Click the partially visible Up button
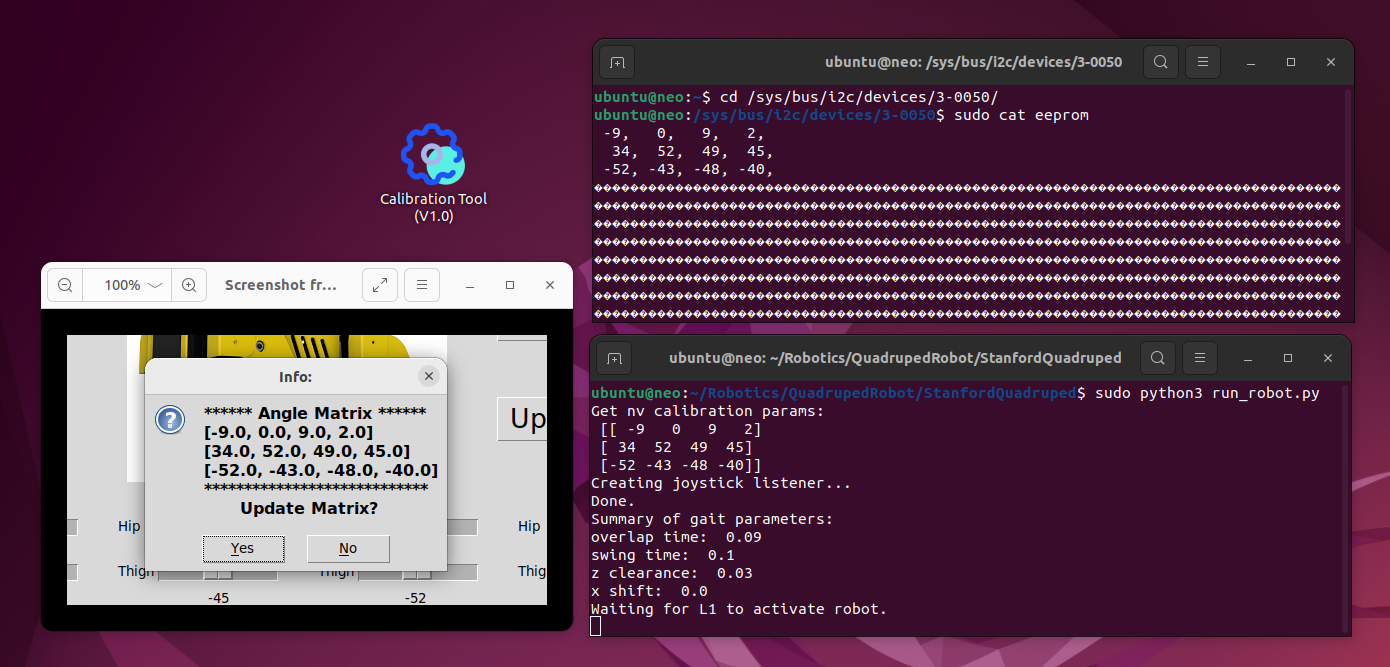The image size is (1390, 667). [x=522, y=418]
